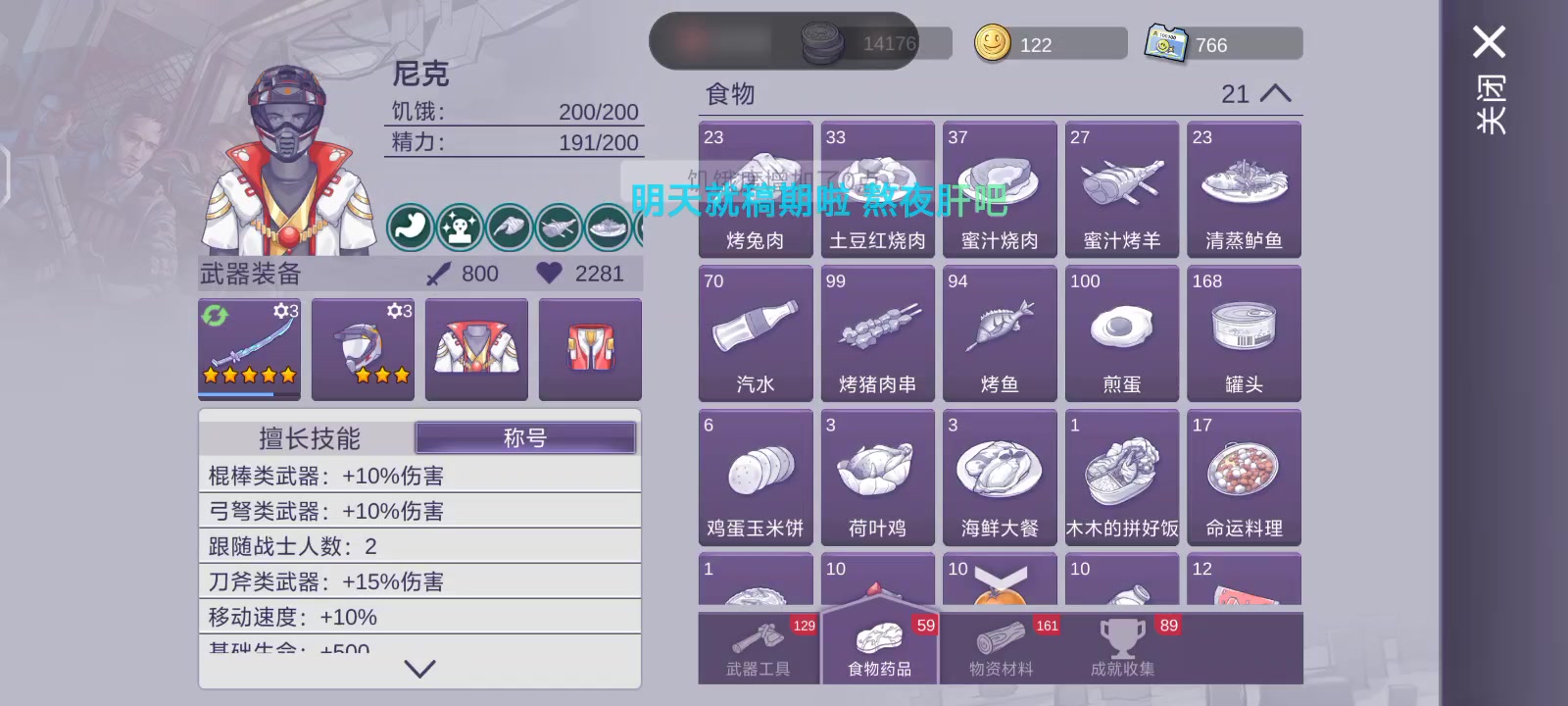Tap the equipped blue sword weapon slot
This screenshot has height=706, width=1568.
(x=249, y=349)
